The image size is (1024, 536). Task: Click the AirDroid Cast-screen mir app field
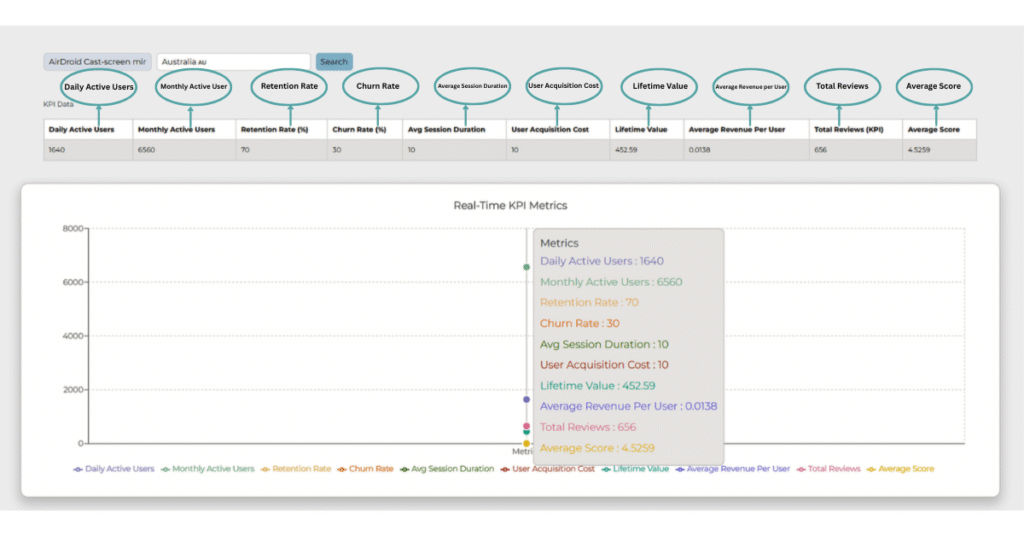(x=97, y=62)
